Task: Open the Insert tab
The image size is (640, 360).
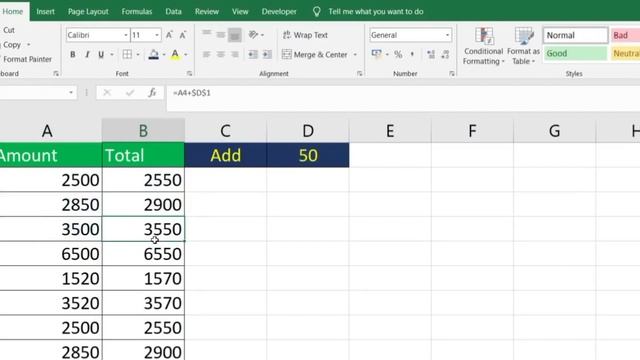Action: (x=45, y=11)
